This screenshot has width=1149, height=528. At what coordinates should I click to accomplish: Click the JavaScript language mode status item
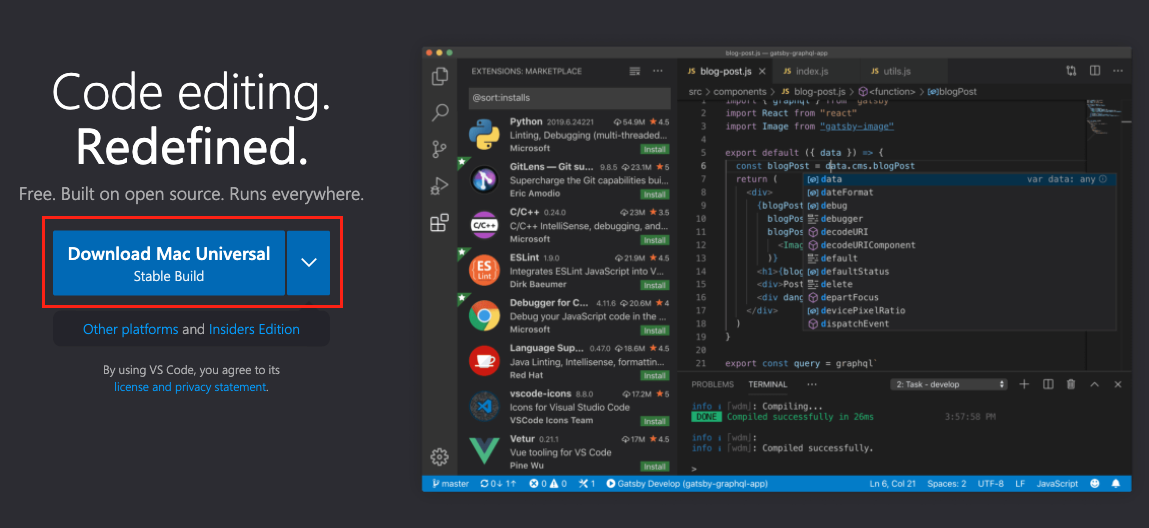[x=1057, y=484]
